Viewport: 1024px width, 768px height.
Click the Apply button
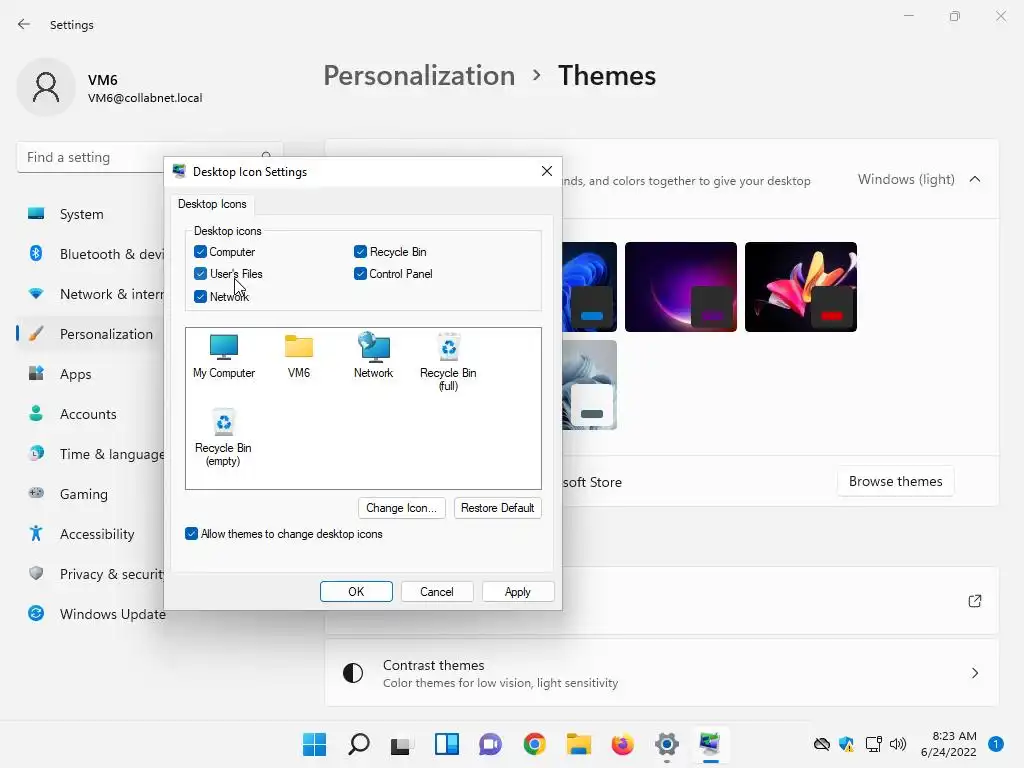point(518,592)
